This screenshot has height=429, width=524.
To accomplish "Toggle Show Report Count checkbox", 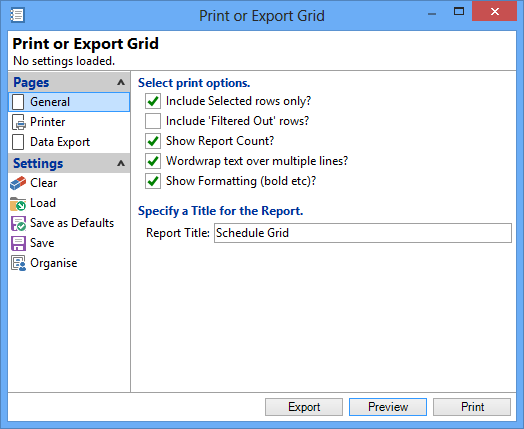I will pos(153,141).
